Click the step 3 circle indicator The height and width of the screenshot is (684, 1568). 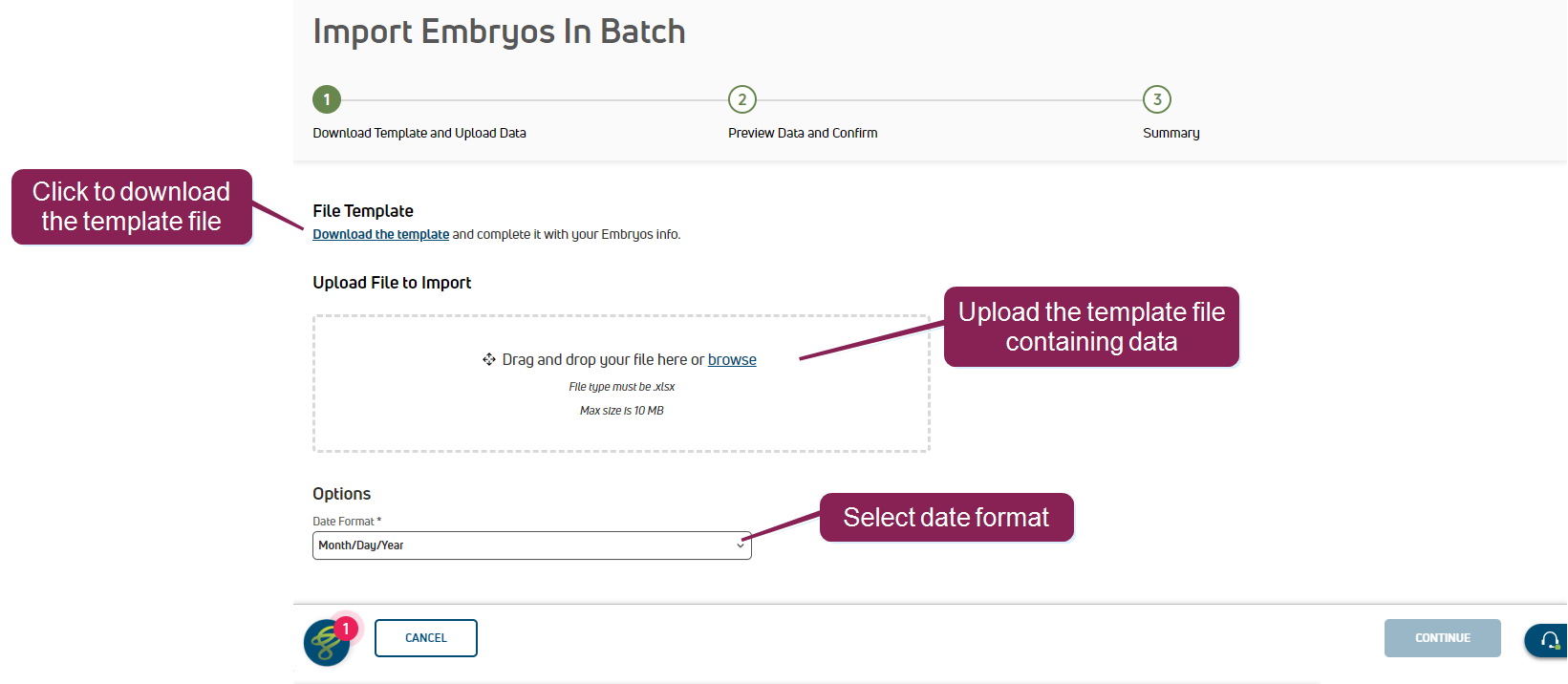(1157, 99)
